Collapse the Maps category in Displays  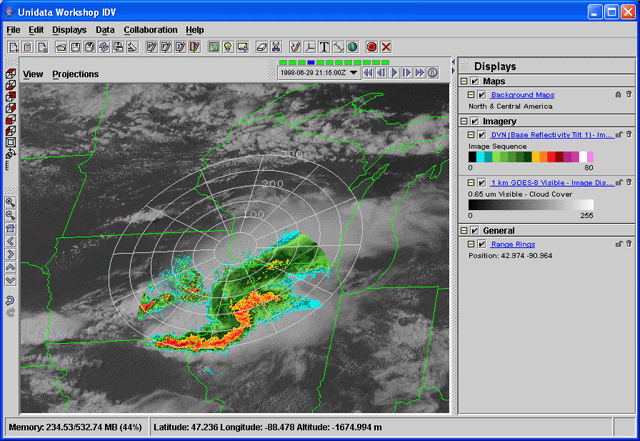tap(464, 81)
